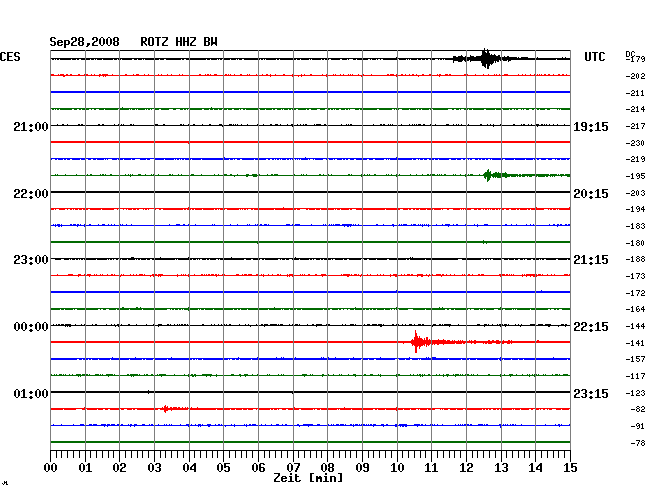Click the '09' minute axis tick label
This screenshot has height=494, width=650.
362,468
